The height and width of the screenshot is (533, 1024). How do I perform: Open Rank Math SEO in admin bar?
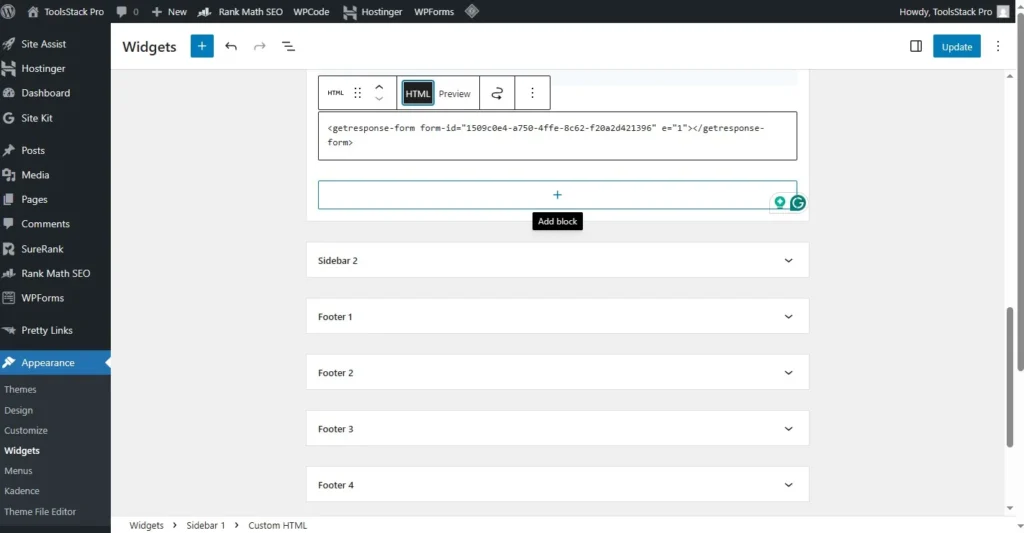(240, 12)
